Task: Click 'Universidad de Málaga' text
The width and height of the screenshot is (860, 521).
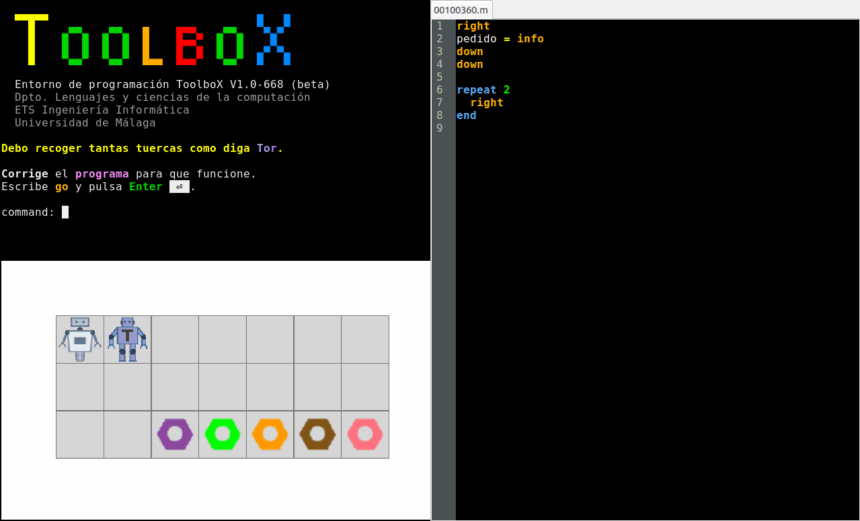Action: [85, 123]
